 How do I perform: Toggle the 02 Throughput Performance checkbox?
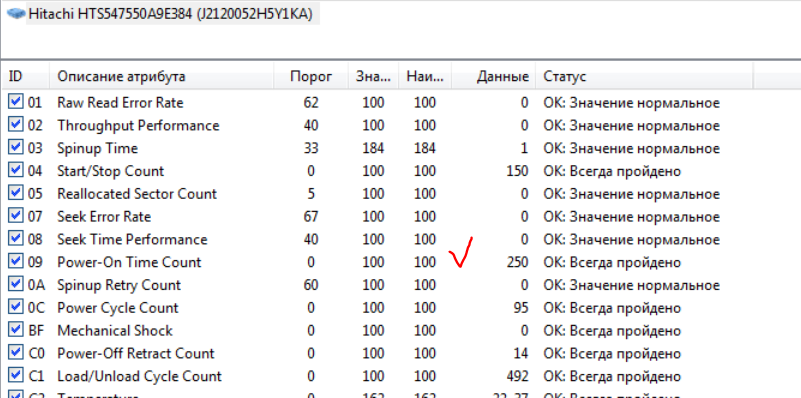(x=15, y=125)
